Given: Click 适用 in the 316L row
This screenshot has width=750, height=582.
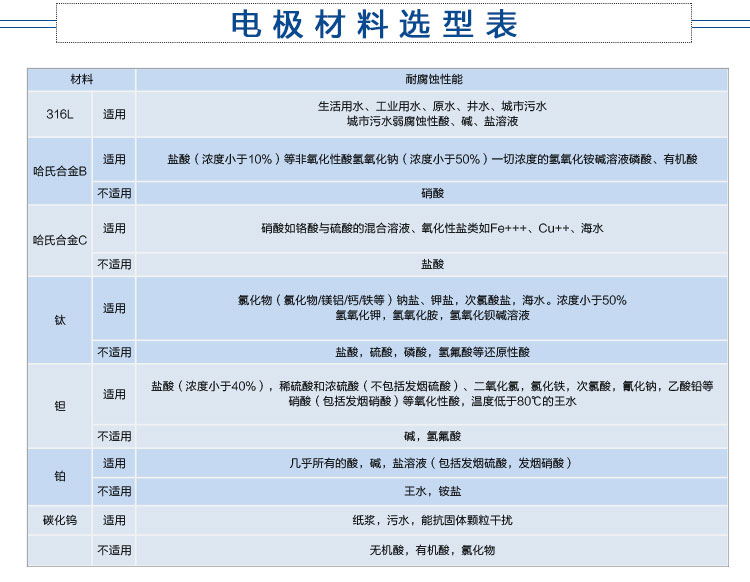Looking at the screenshot, I should [114, 114].
